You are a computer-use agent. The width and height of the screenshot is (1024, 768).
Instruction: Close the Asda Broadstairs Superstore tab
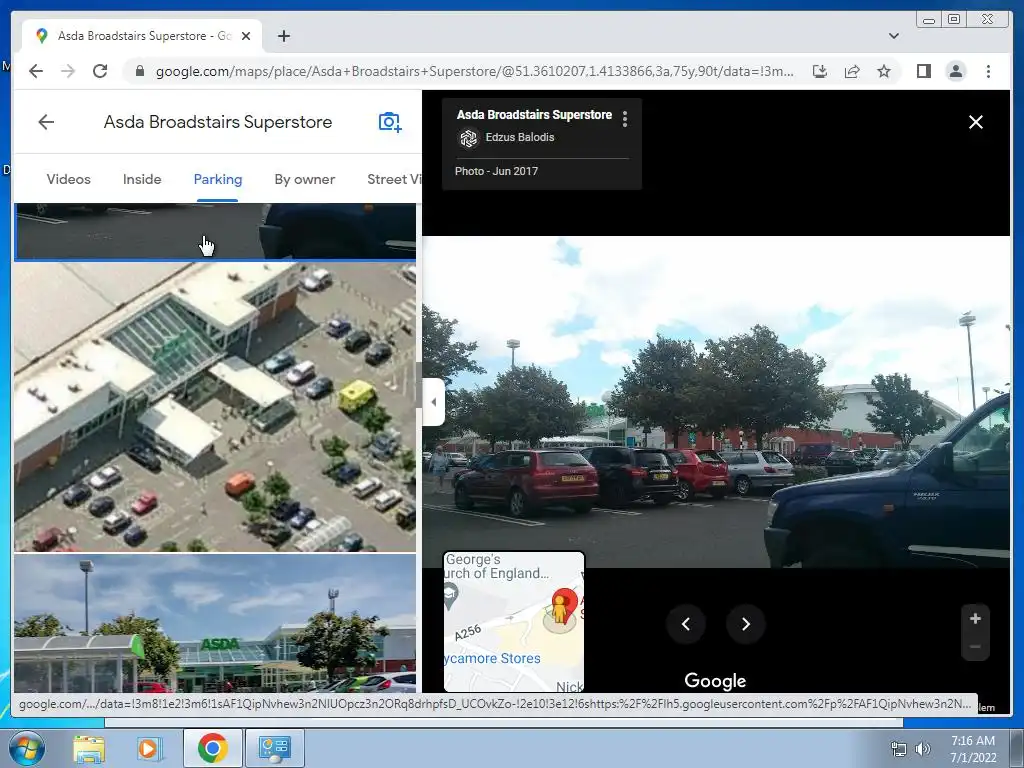click(246, 36)
